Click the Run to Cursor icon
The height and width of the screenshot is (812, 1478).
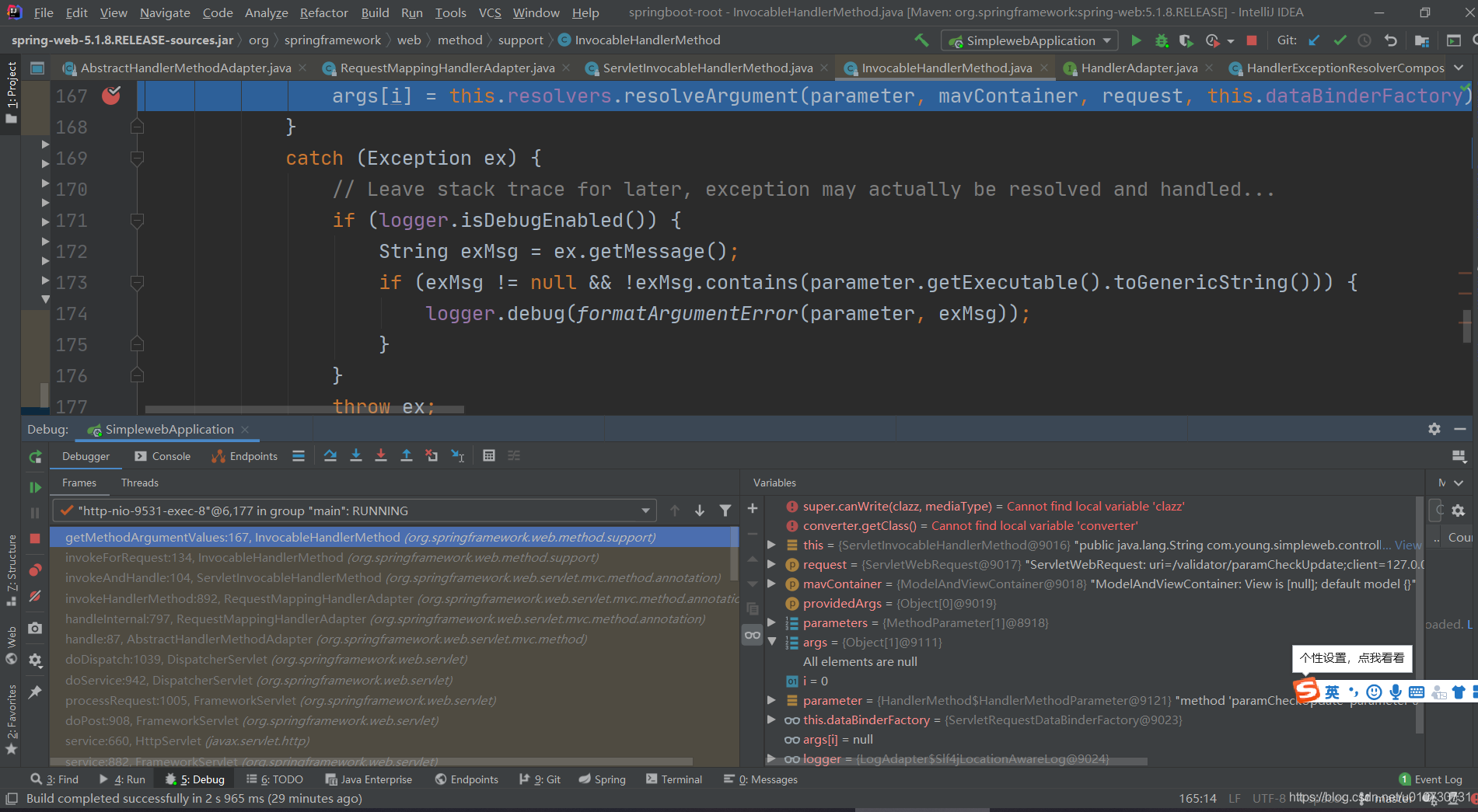click(458, 456)
